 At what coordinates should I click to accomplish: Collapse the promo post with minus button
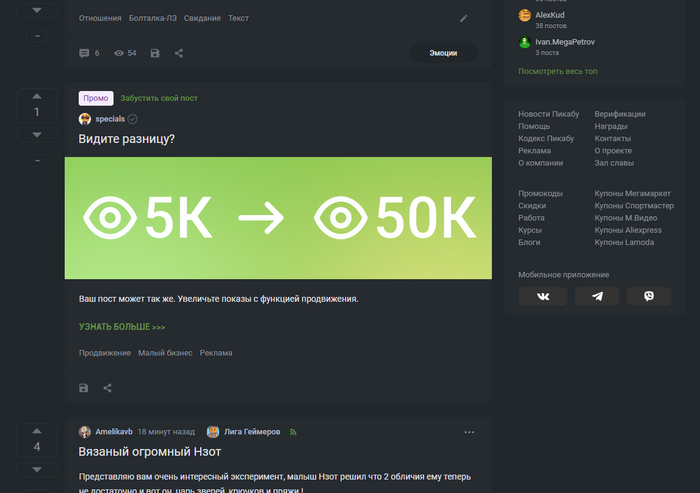tap(37, 160)
